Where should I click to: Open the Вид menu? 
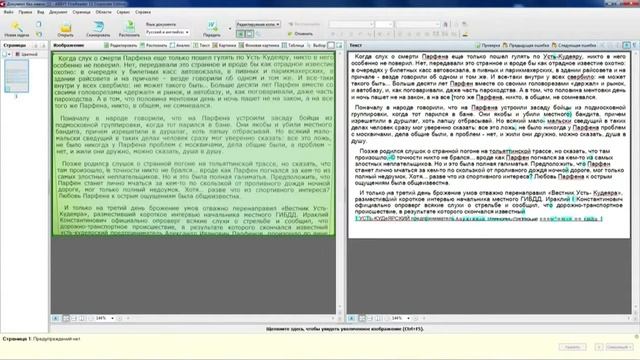coord(40,12)
